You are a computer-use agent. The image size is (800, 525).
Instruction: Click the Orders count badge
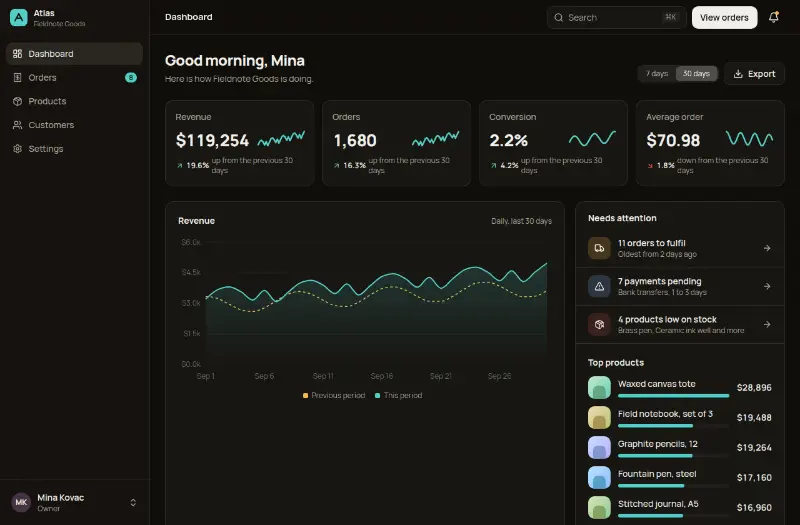click(x=131, y=78)
